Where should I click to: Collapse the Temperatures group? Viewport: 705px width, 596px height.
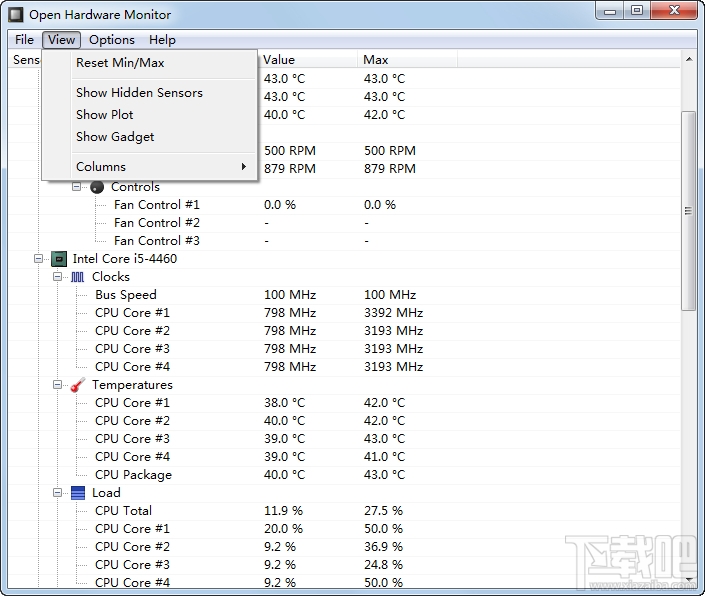[x=58, y=385]
